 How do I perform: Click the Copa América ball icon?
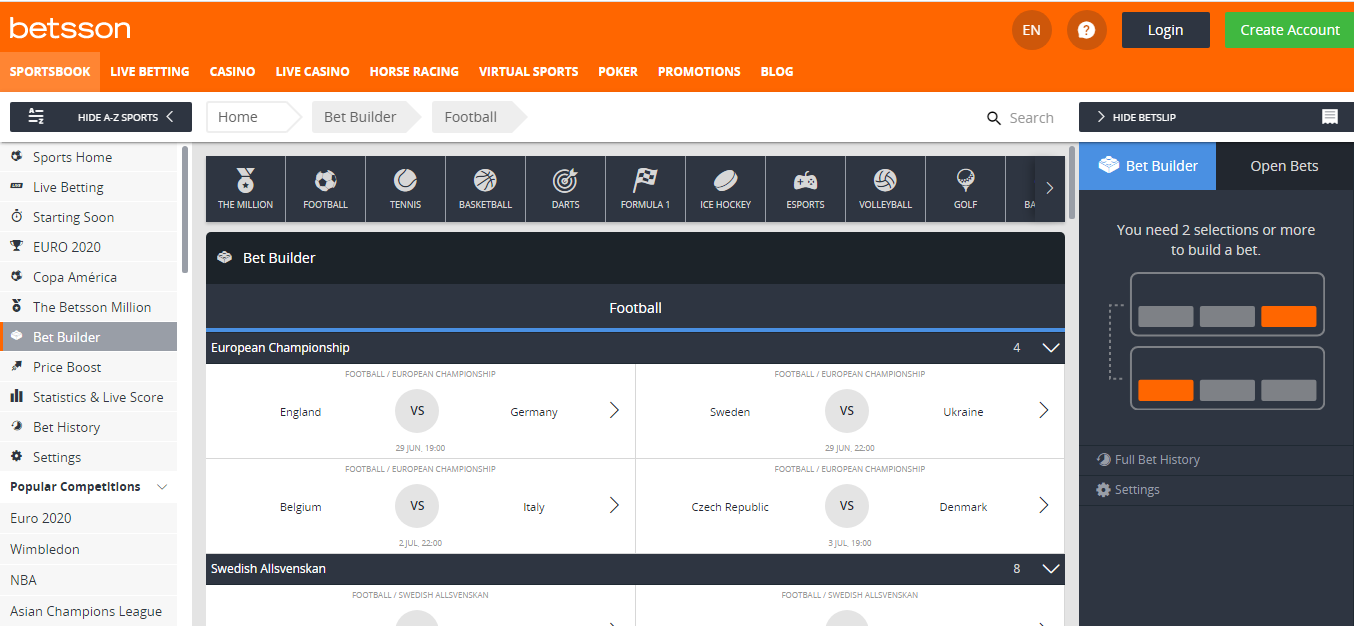[16, 277]
